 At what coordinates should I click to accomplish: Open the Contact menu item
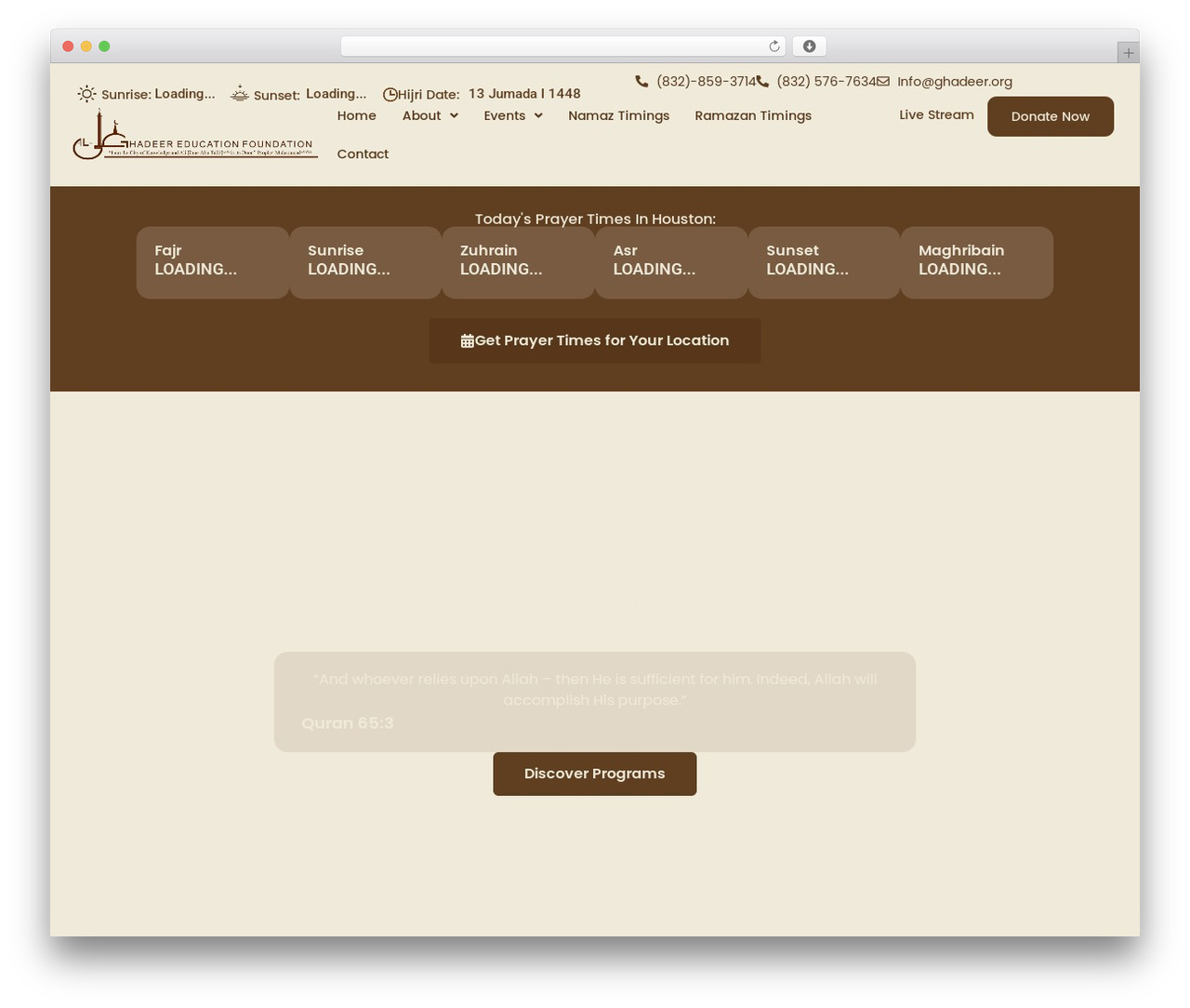[363, 153]
